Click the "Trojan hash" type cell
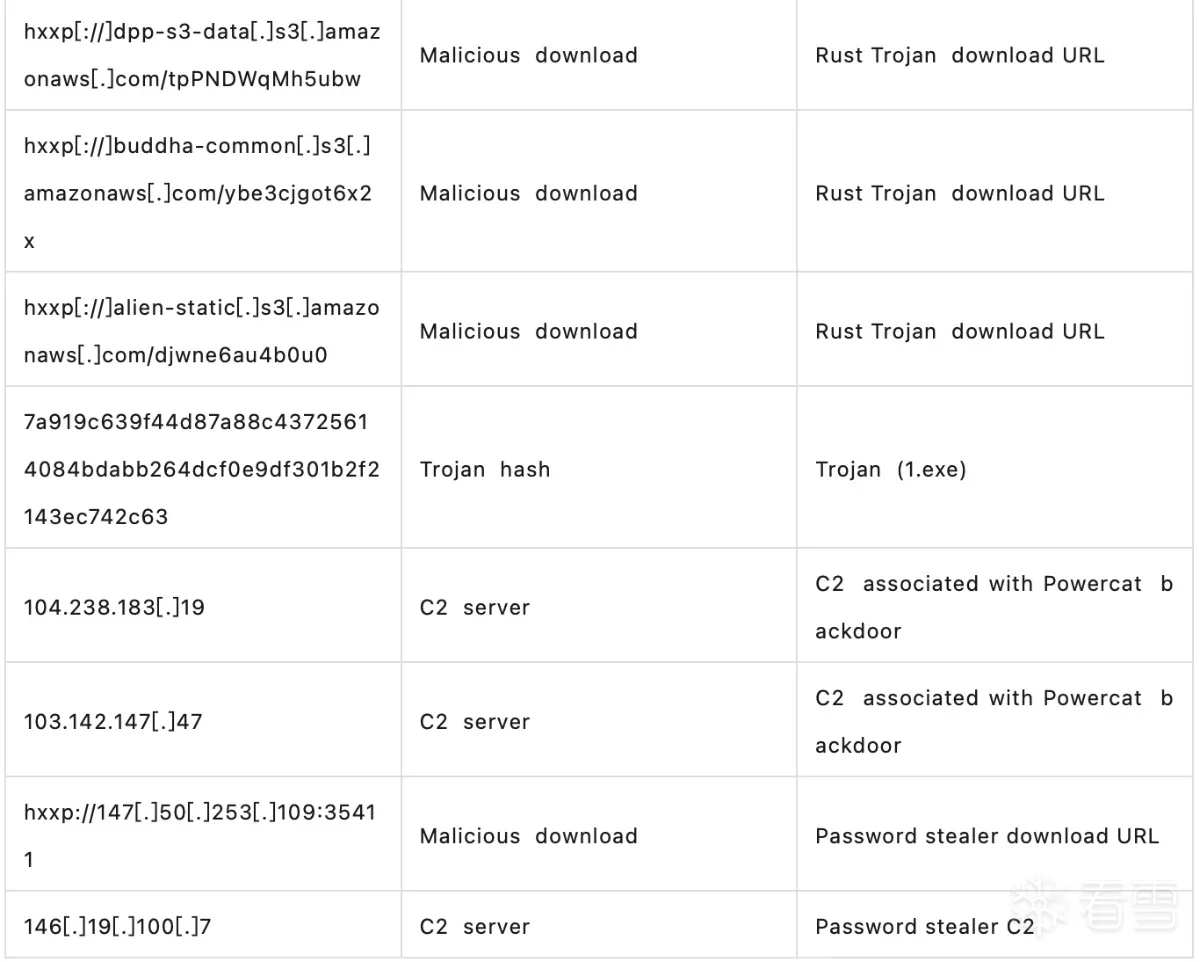This screenshot has width=1200, height=962. coord(485,469)
